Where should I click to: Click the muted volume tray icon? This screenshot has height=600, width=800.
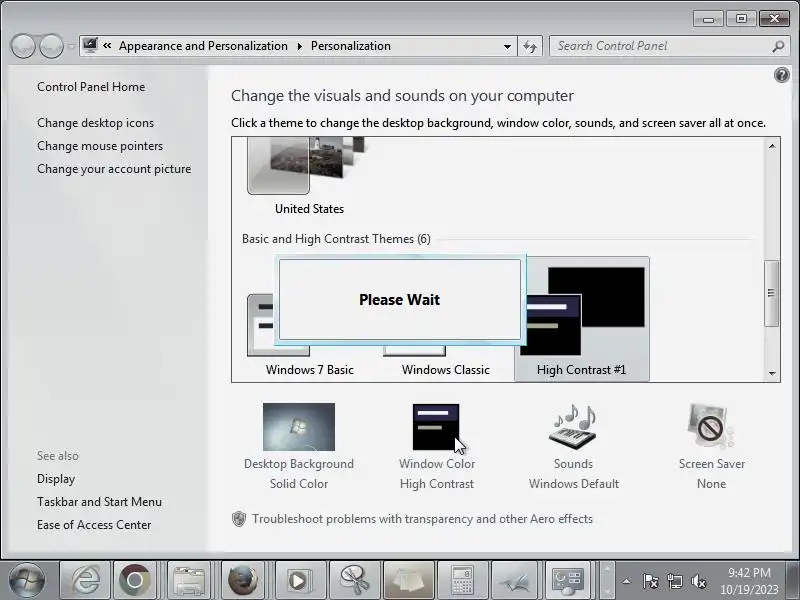tap(698, 581)
